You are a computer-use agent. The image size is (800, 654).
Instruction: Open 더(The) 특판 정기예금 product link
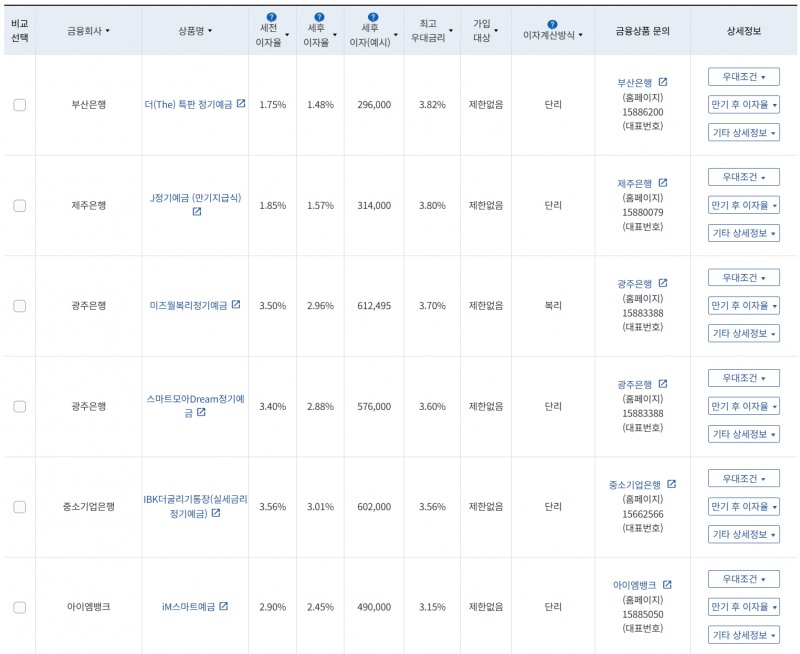[x=188, y=105]
